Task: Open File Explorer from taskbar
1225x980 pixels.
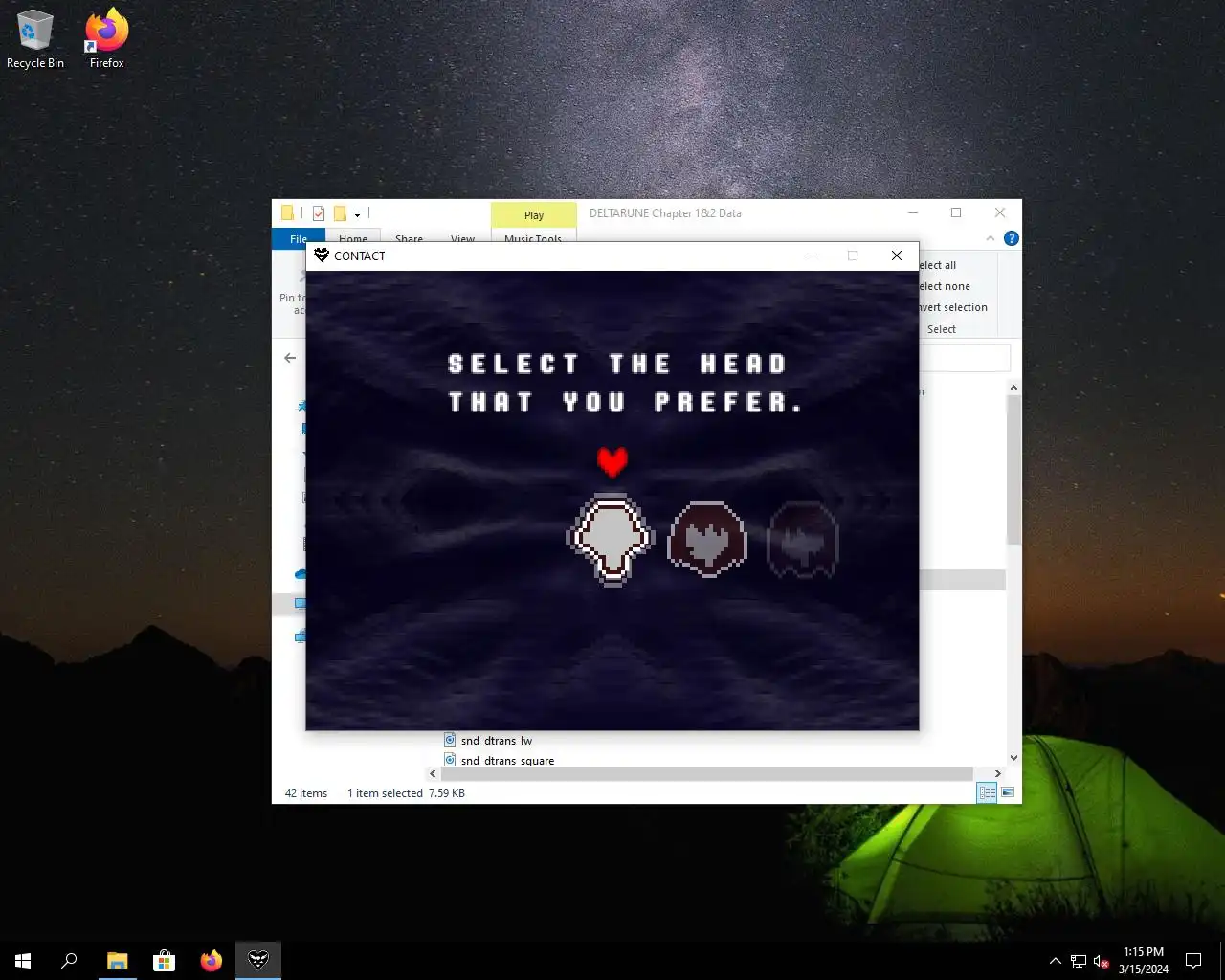Action: pyautogui.click(x=117, y=961)
